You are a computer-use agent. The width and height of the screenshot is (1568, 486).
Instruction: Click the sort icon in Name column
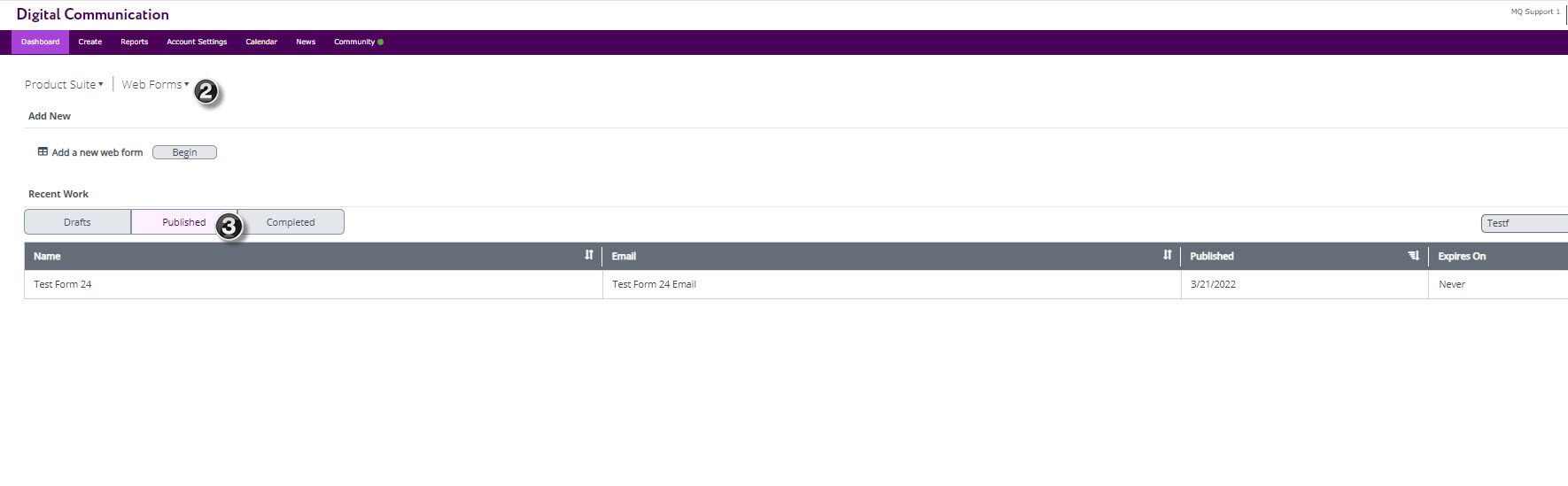589,255
